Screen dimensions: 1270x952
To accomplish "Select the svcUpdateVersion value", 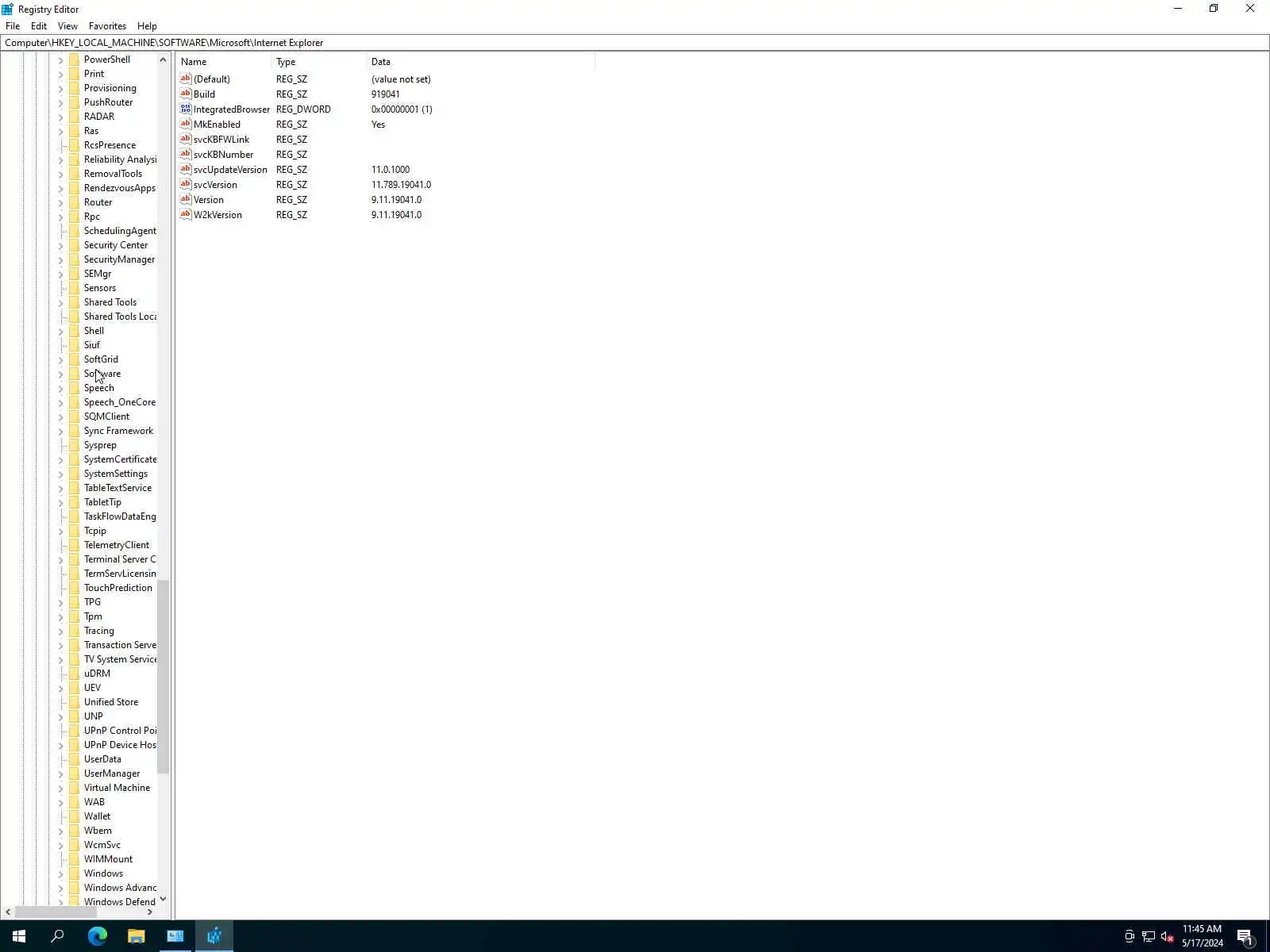I will coord(230,169).
